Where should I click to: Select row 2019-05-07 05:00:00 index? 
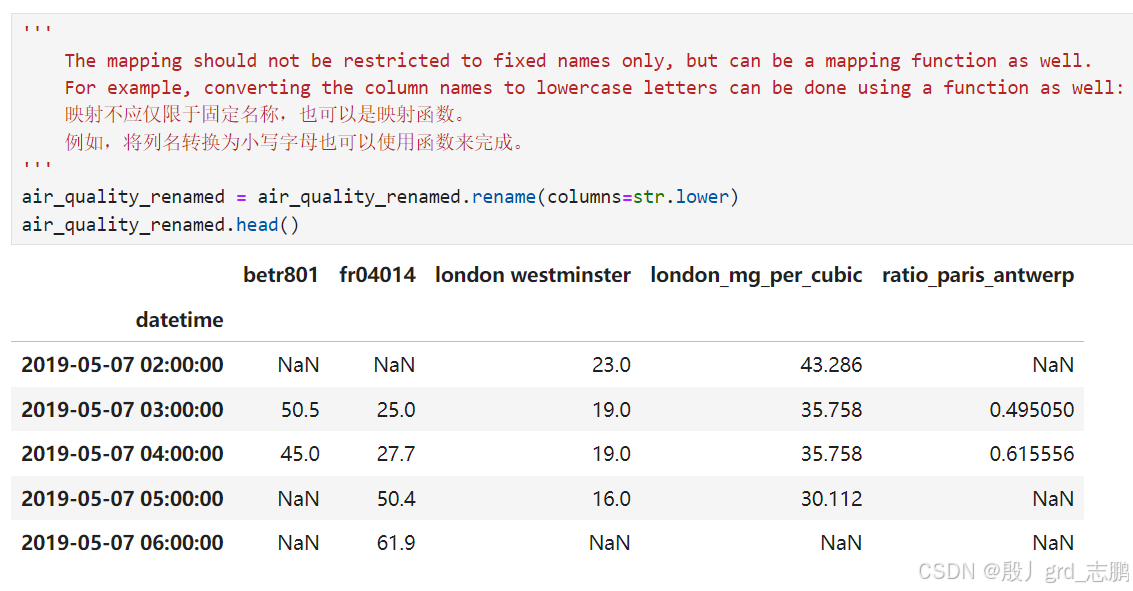[122, 499]
